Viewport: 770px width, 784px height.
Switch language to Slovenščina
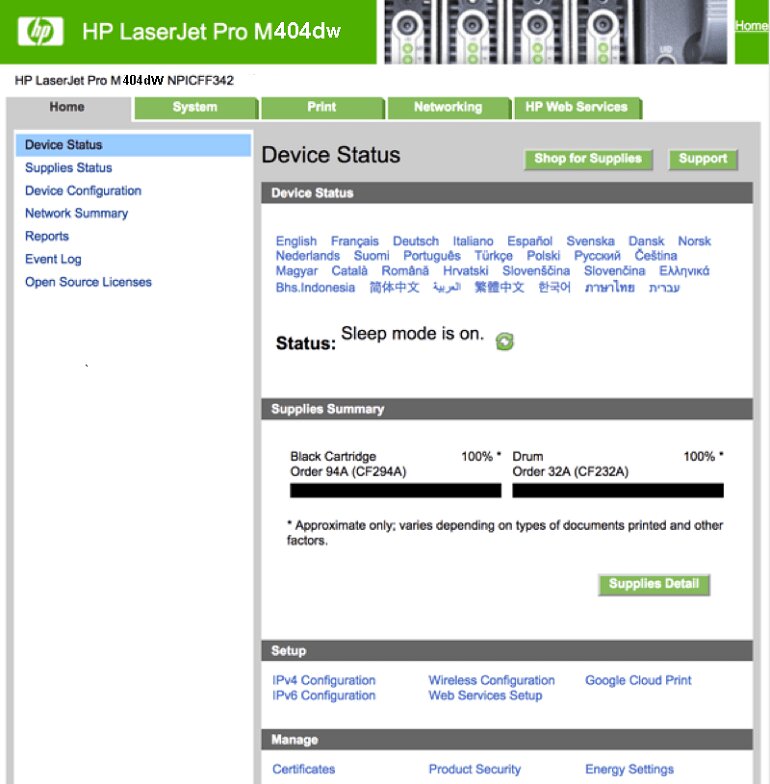[x=536, y=271]
